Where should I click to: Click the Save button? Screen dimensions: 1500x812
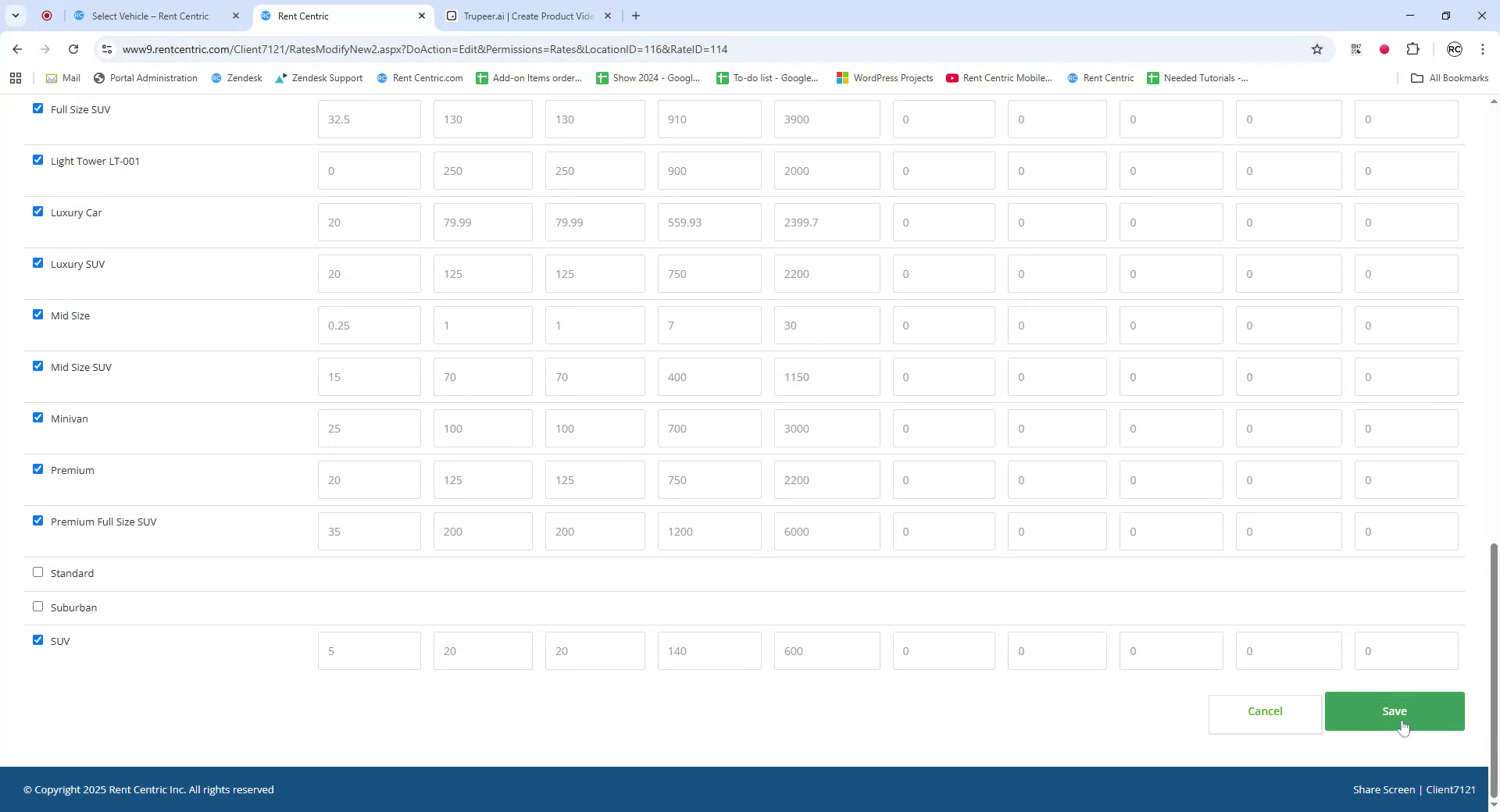coord(1394,711)
